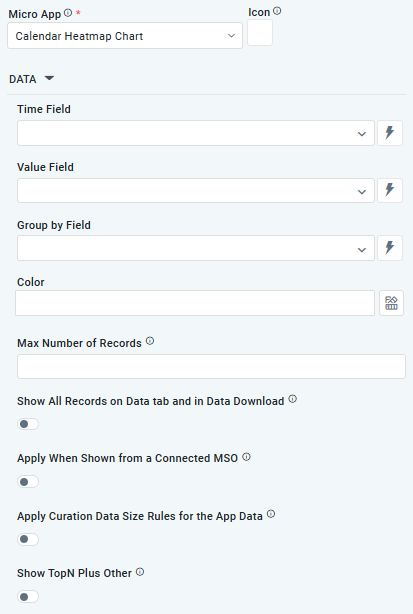
Task: Expand the Value Field dropdown
Action: click(196, 191)
